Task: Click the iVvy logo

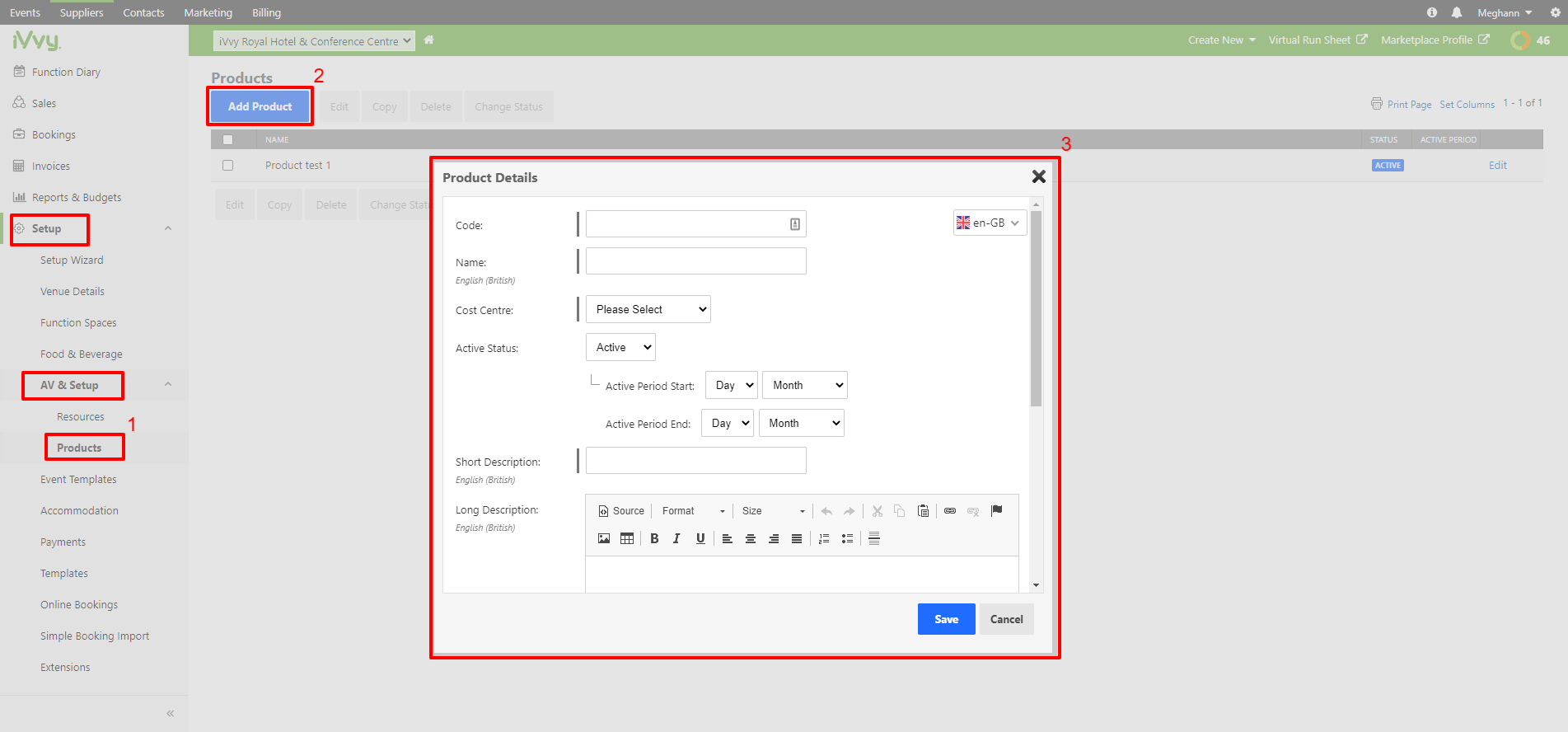Action: 37,40
